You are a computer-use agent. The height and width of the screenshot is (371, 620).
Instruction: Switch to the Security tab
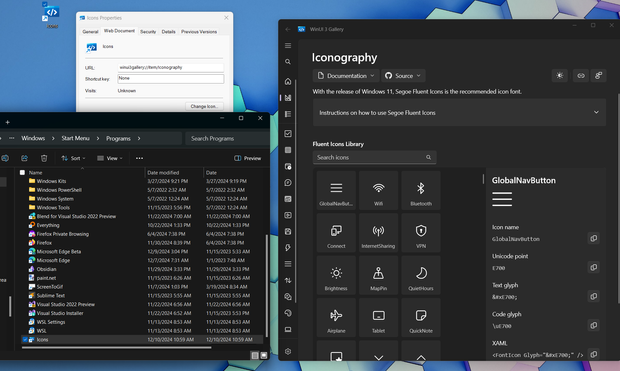pyautogui.click(x=148, y=32)
